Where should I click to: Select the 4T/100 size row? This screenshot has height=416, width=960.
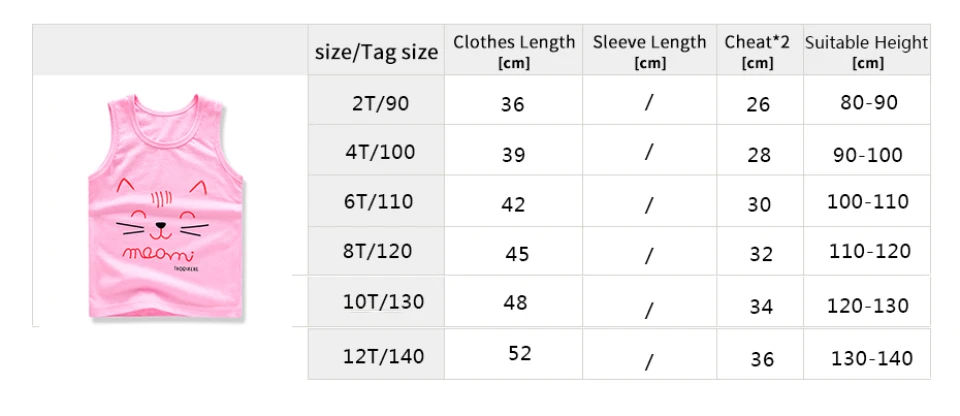(619, 150)
